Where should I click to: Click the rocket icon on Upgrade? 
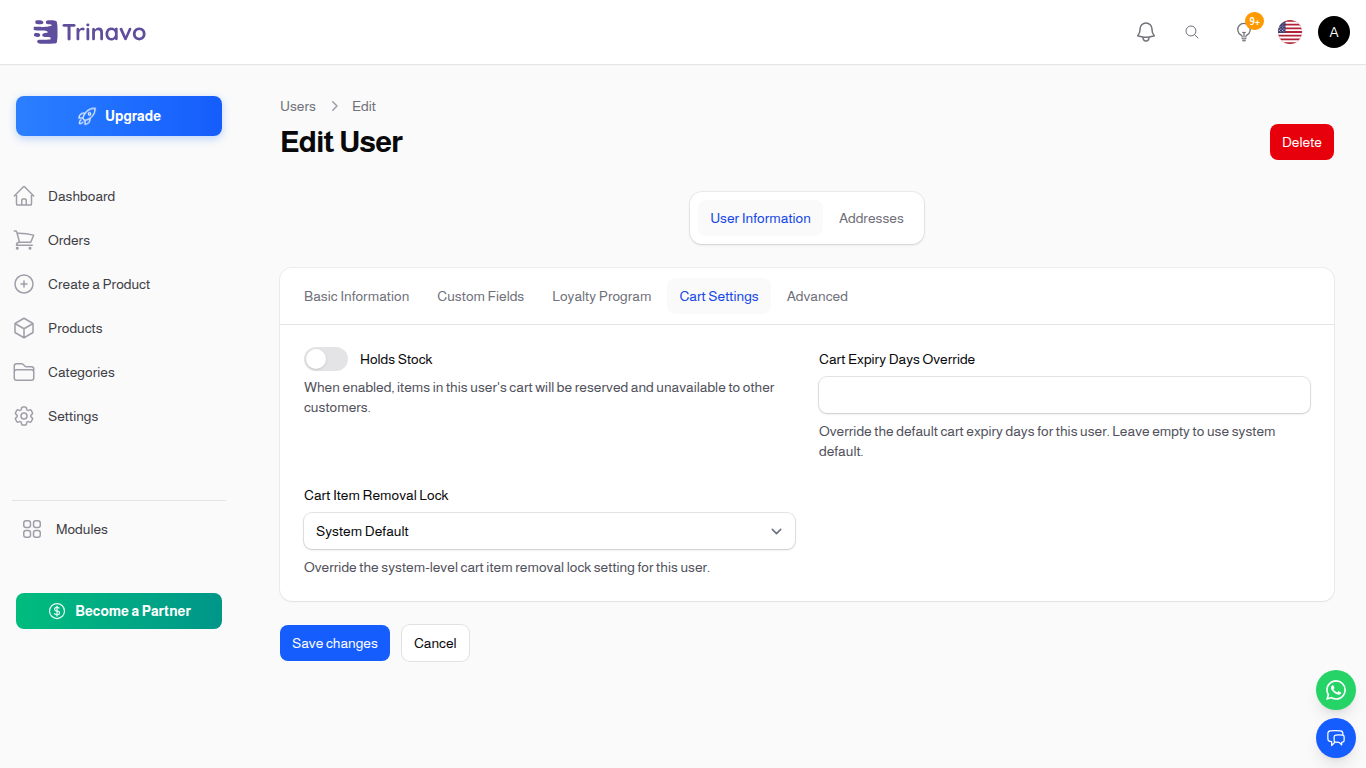[x=87, y=116]
